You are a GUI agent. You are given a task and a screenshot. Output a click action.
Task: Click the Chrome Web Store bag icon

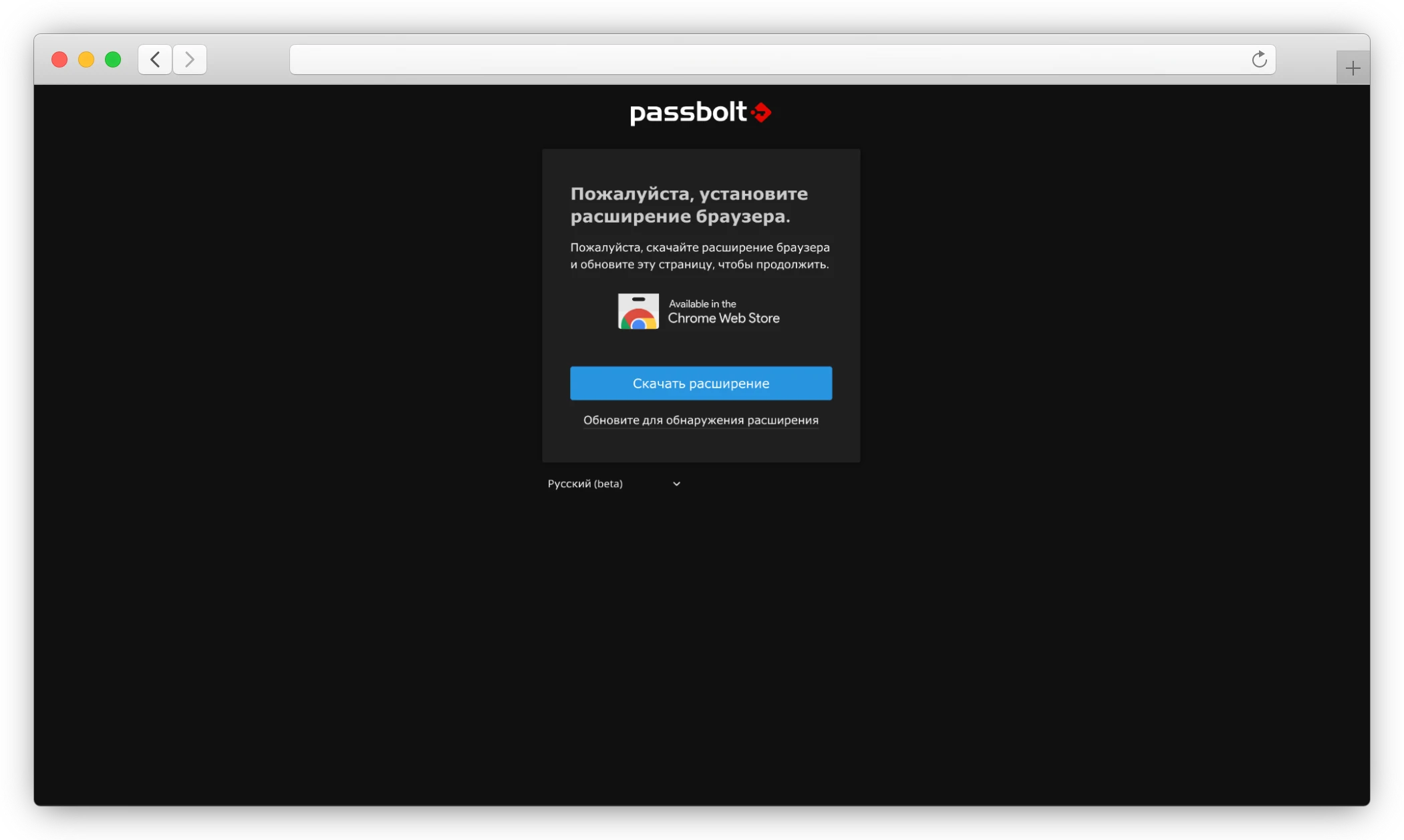[638, 311]
